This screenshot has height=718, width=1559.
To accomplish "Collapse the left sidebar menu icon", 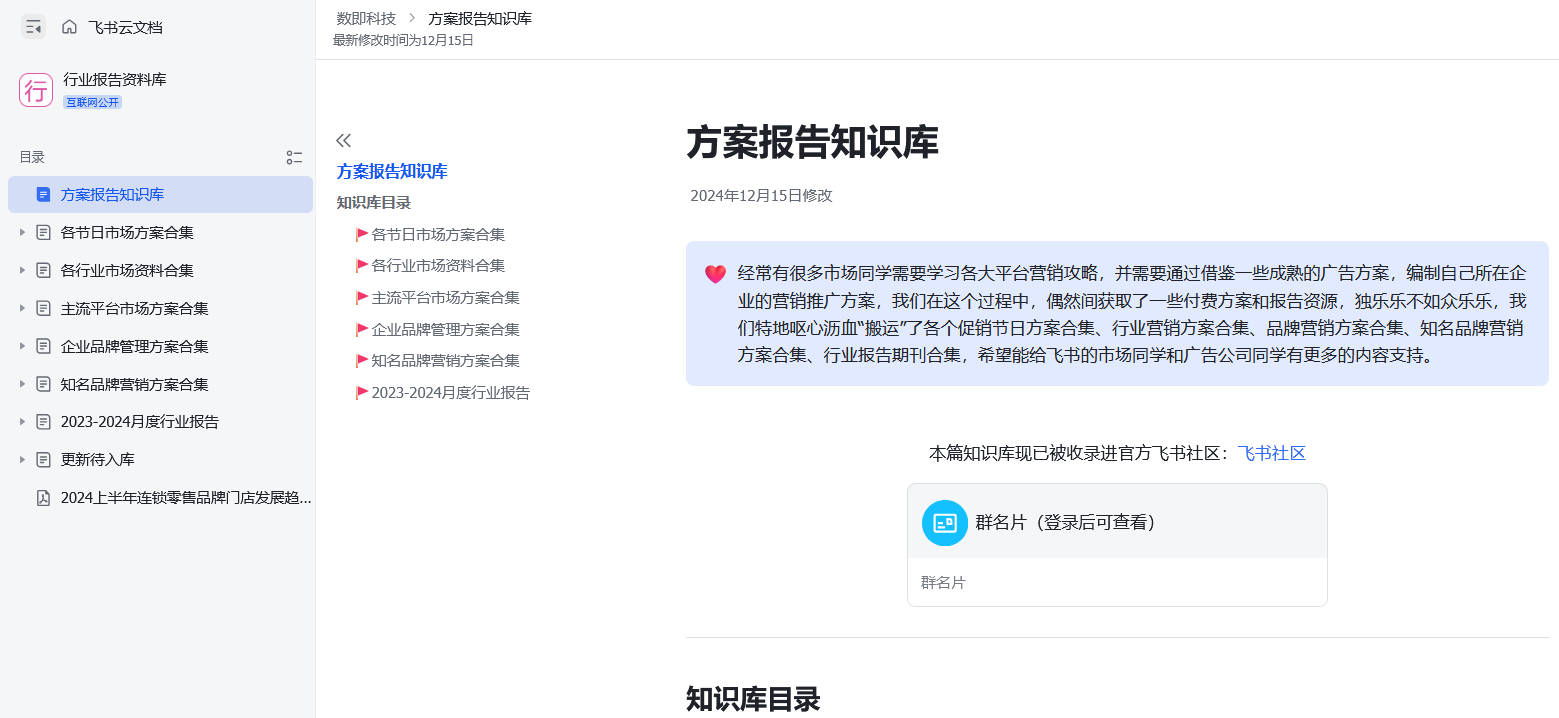I will coord(33,27).
